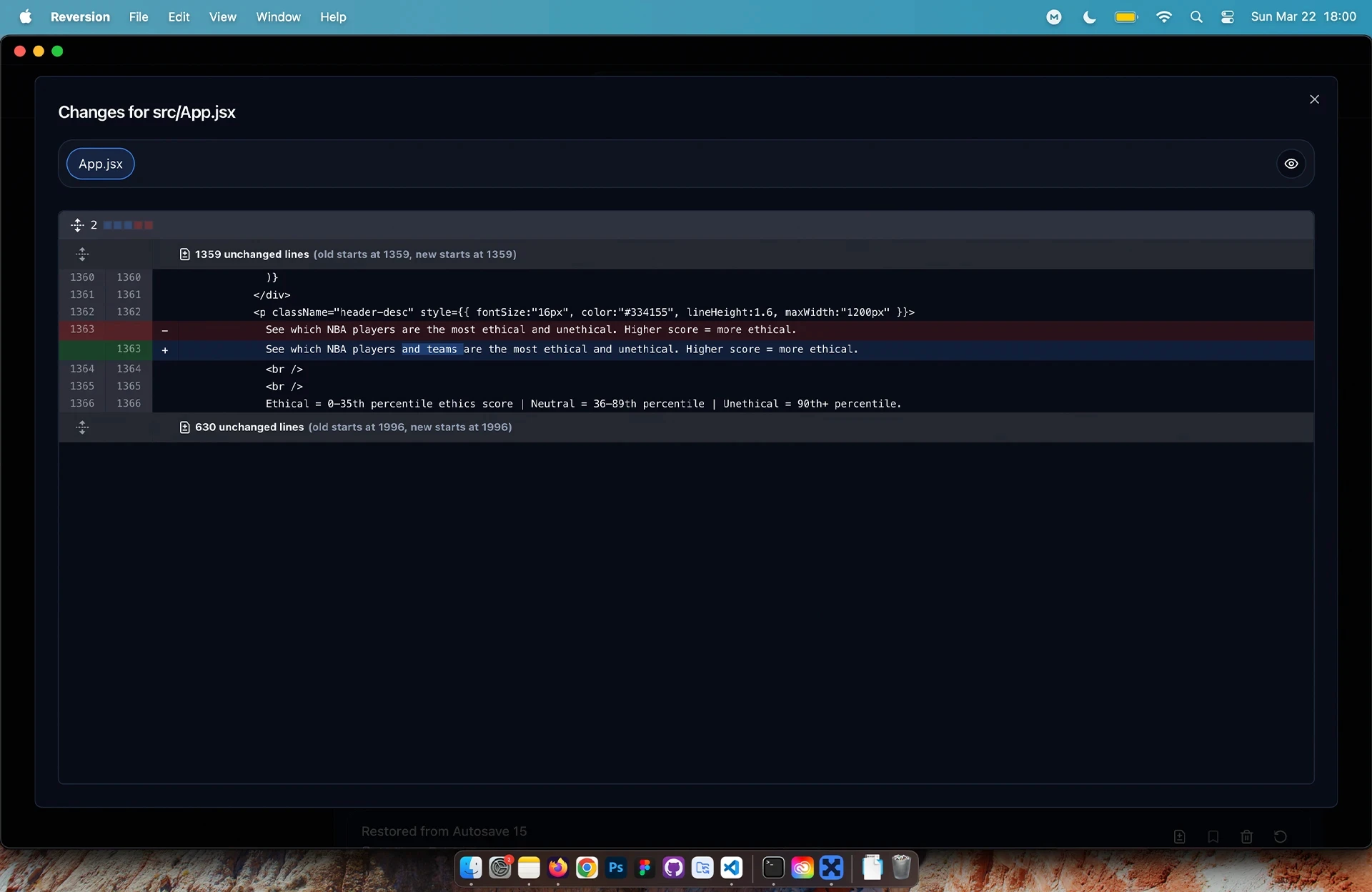1372x892 pixels.
Task: Click the diff icon in bottom toolbar
Action: point(1179,836)
